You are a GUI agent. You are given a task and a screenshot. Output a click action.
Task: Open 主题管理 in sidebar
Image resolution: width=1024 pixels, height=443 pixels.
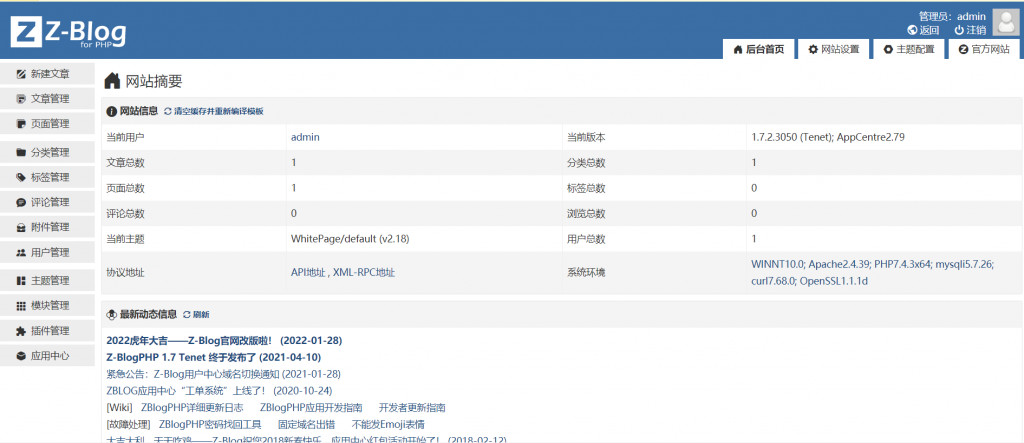pyautogui.click(x=46, y=281)
